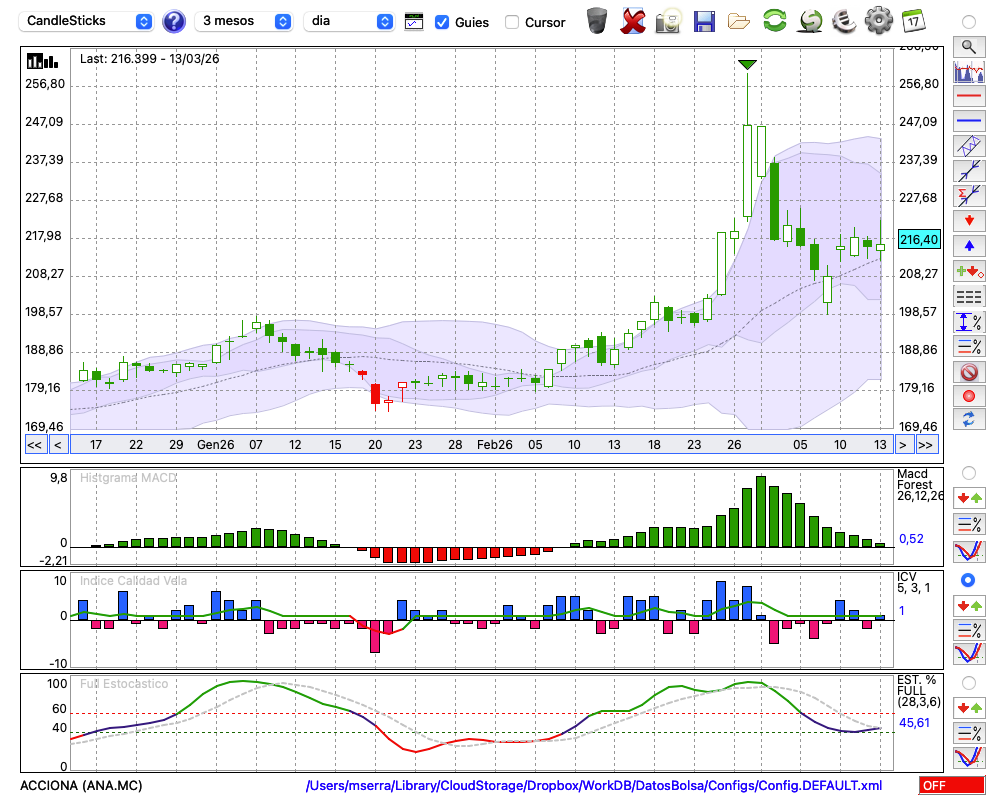Image resolution: width=1000 pixels, height=800 pixels.
Task: Select the radio button beside MACD panel
Action: pyautogui.click(x=968, y=472)
